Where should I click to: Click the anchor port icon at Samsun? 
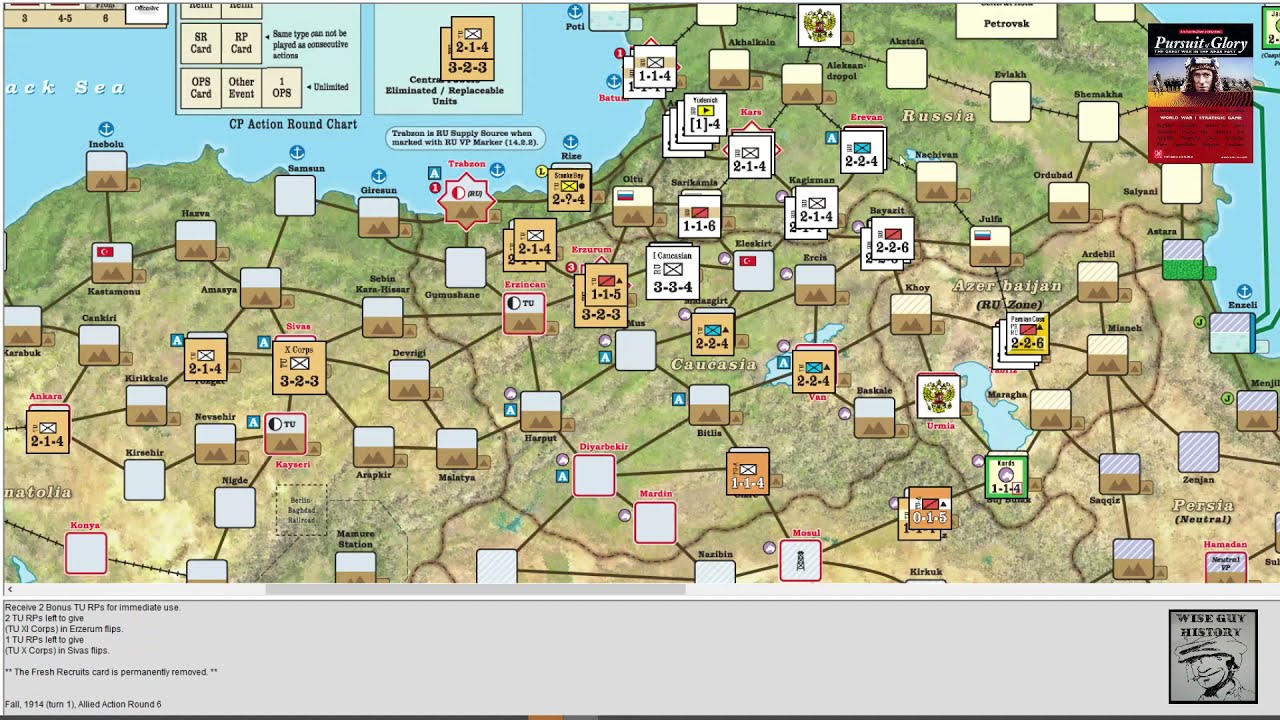click(297, 153)
